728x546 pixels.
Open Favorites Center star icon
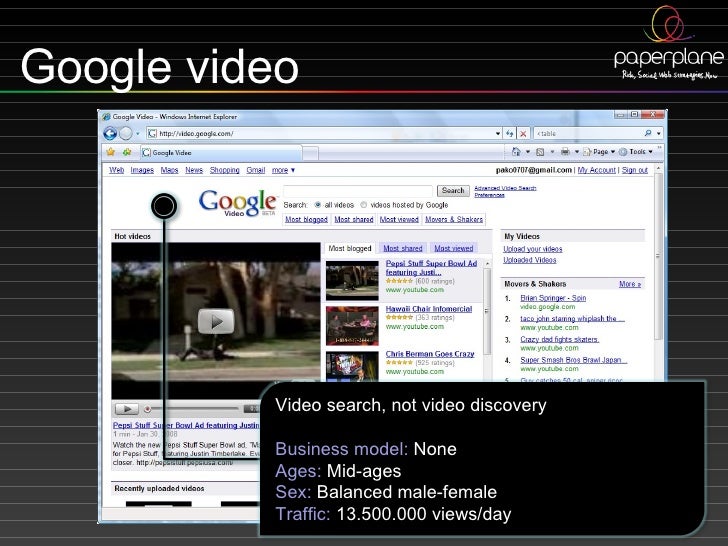pyautogui.click(x=110, y=152)
